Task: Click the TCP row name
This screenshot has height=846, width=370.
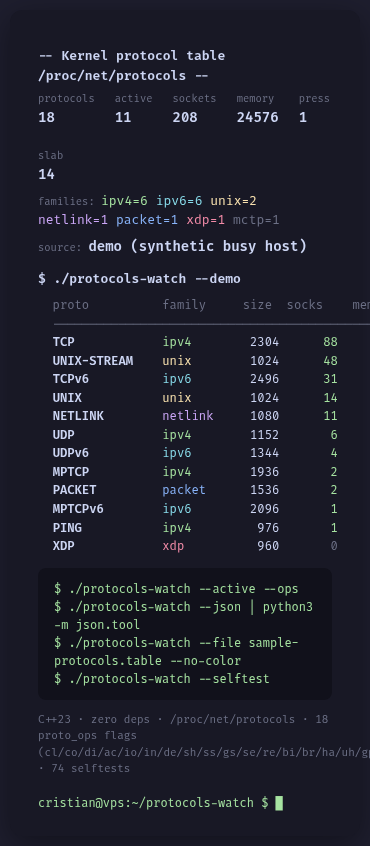Action: (x=64, y=342)
